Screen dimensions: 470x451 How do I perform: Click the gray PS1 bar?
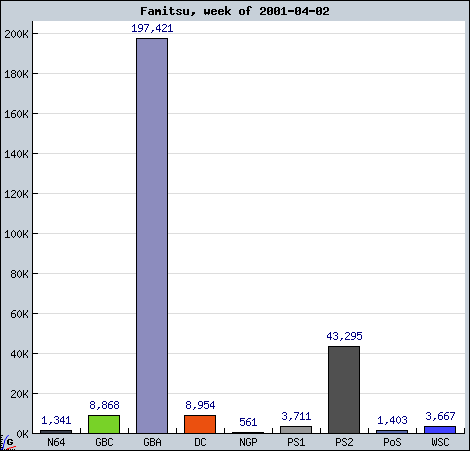(296, 430)
